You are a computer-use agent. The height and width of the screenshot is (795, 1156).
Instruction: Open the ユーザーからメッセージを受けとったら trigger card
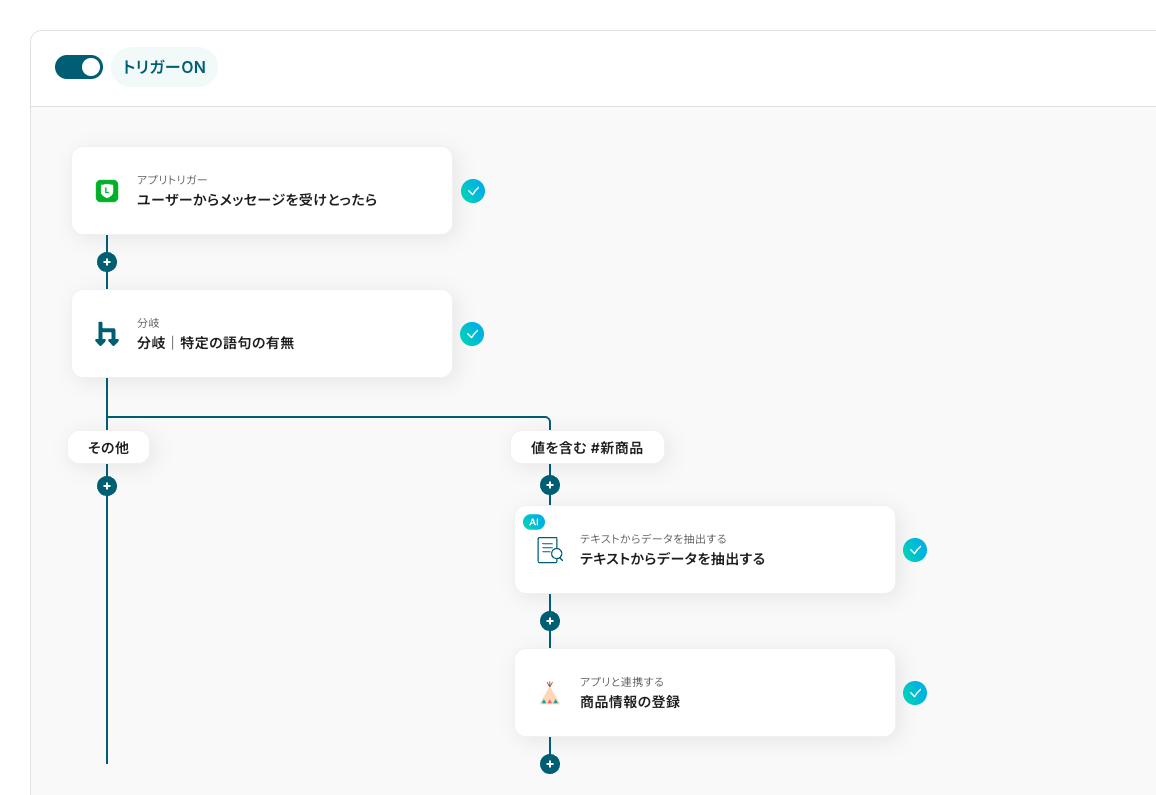[262, 191]
